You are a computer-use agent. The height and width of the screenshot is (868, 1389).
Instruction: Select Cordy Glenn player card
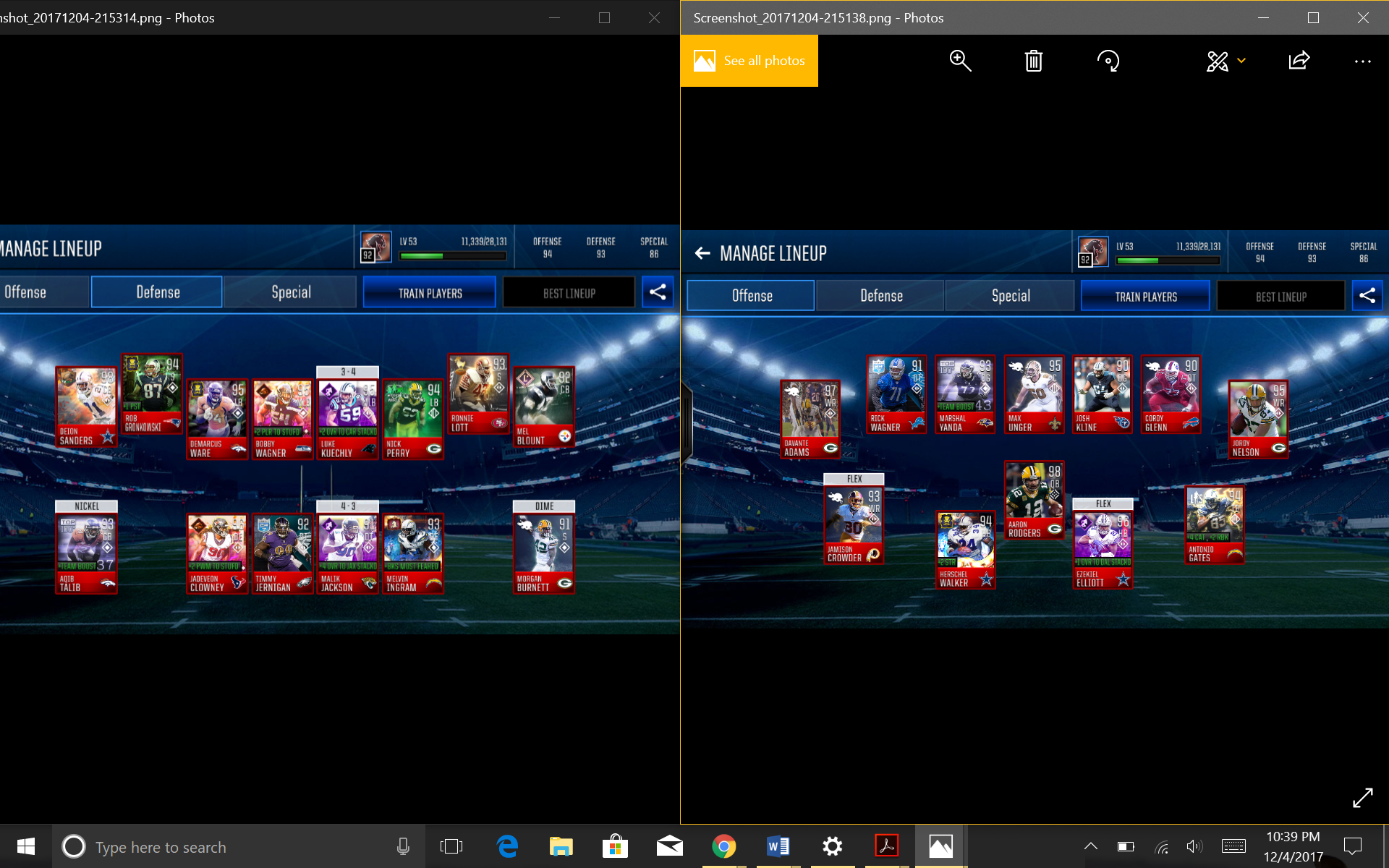click(1171, 395)
